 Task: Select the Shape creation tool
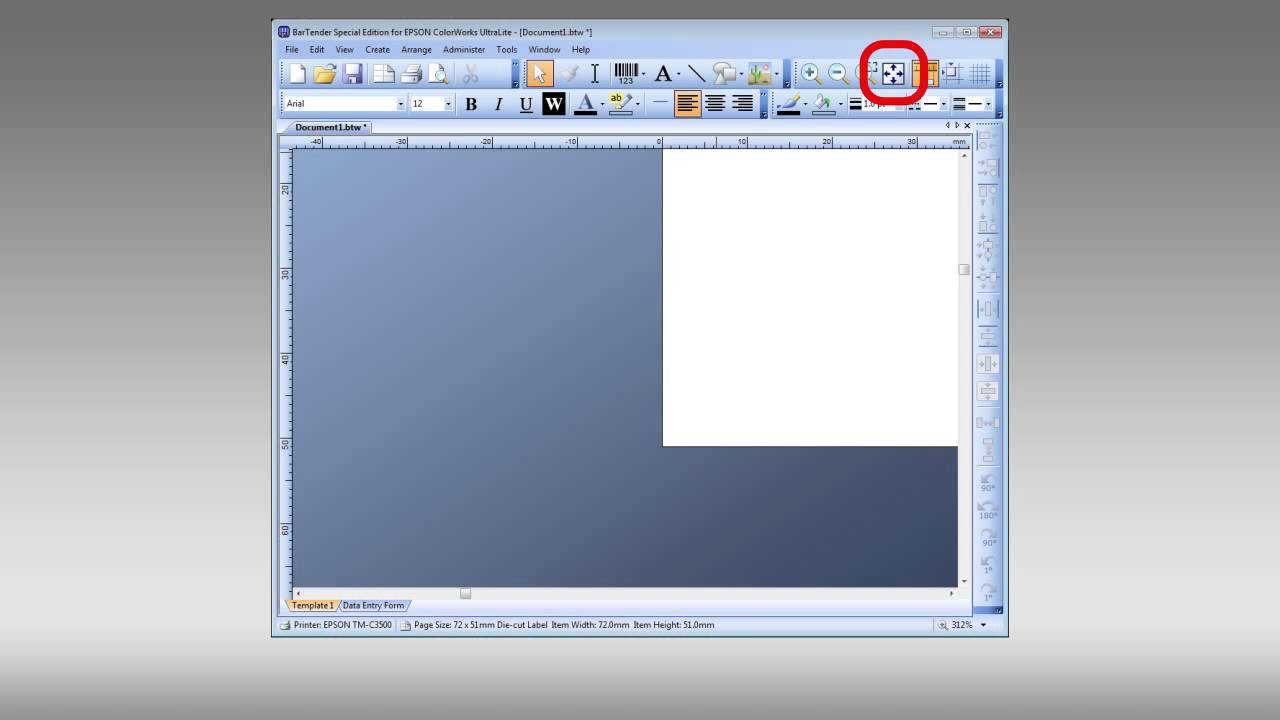[723, 73]
